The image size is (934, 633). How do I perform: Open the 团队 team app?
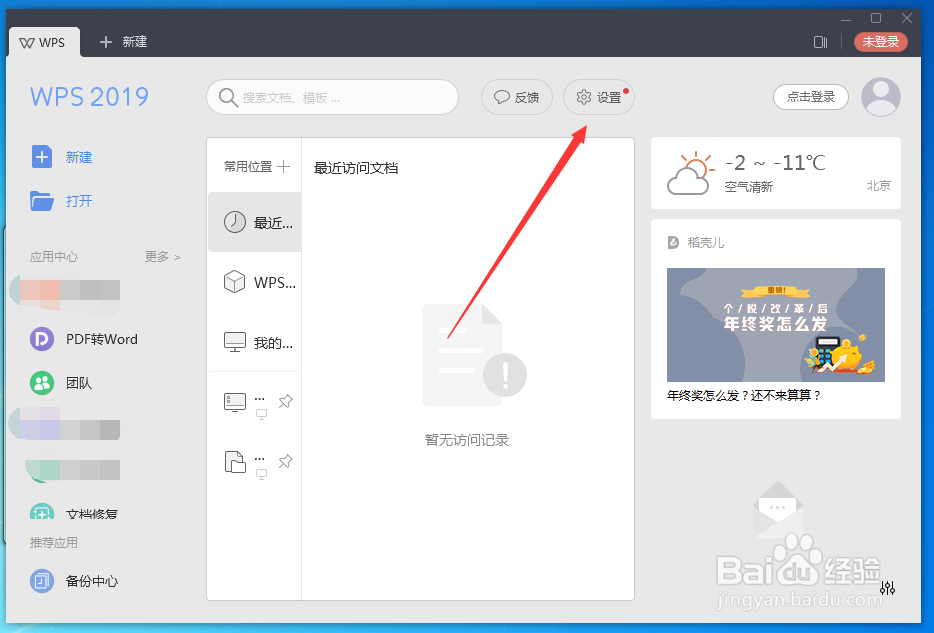click(61, 383)
